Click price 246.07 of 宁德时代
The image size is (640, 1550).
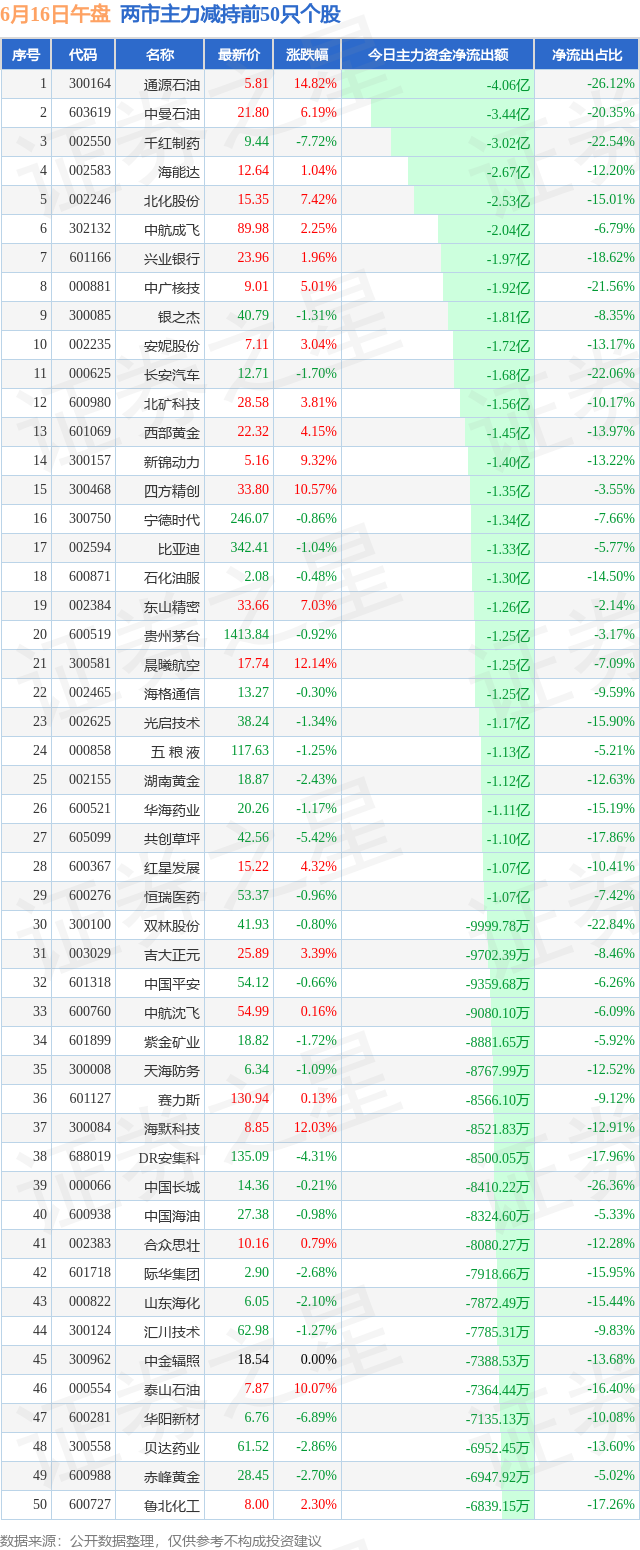click(250, 519)
